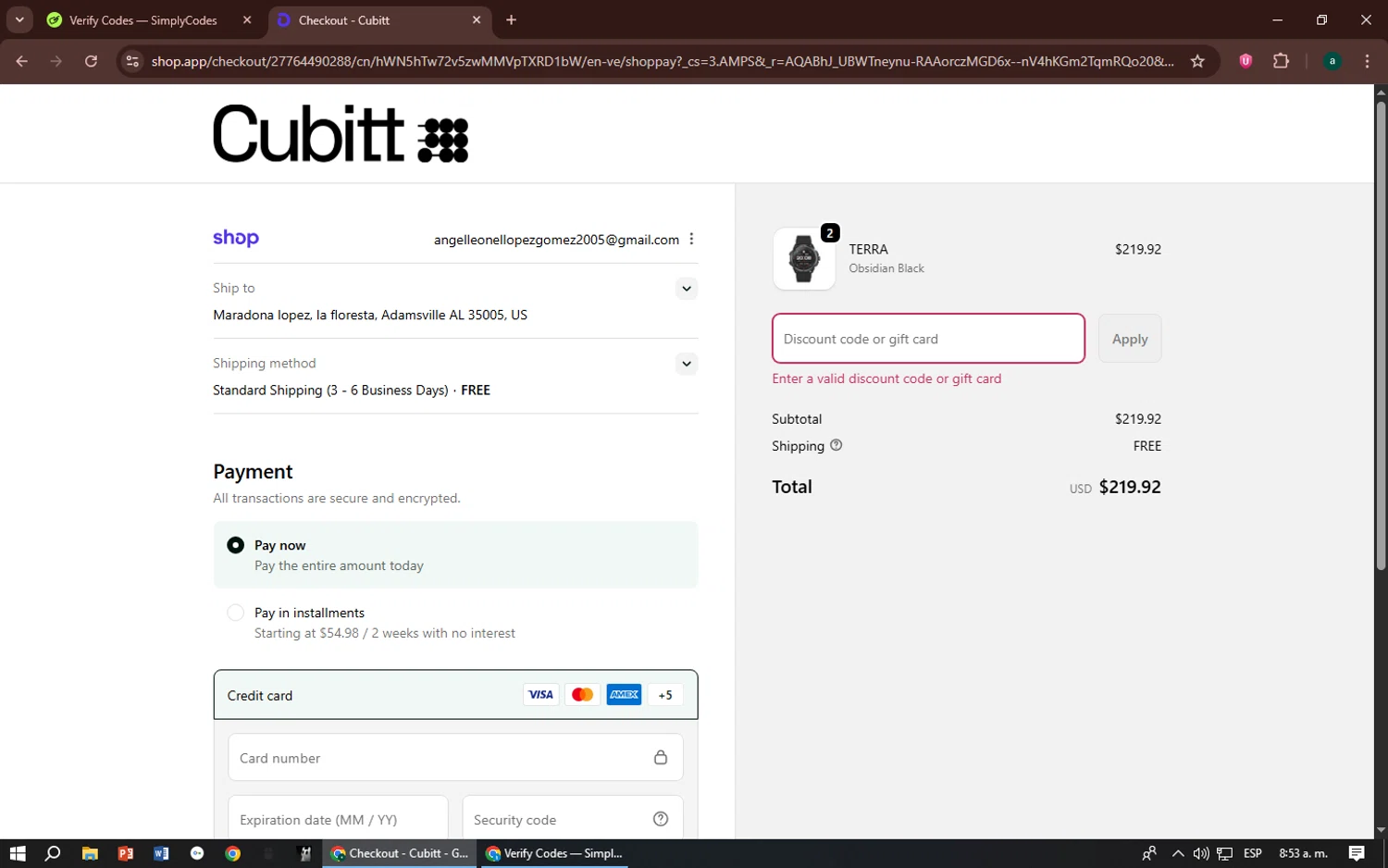Image resolution: width=1388 pixels, height=868 pixels.
Task: Open the Security code help icon
Action: 661,819
